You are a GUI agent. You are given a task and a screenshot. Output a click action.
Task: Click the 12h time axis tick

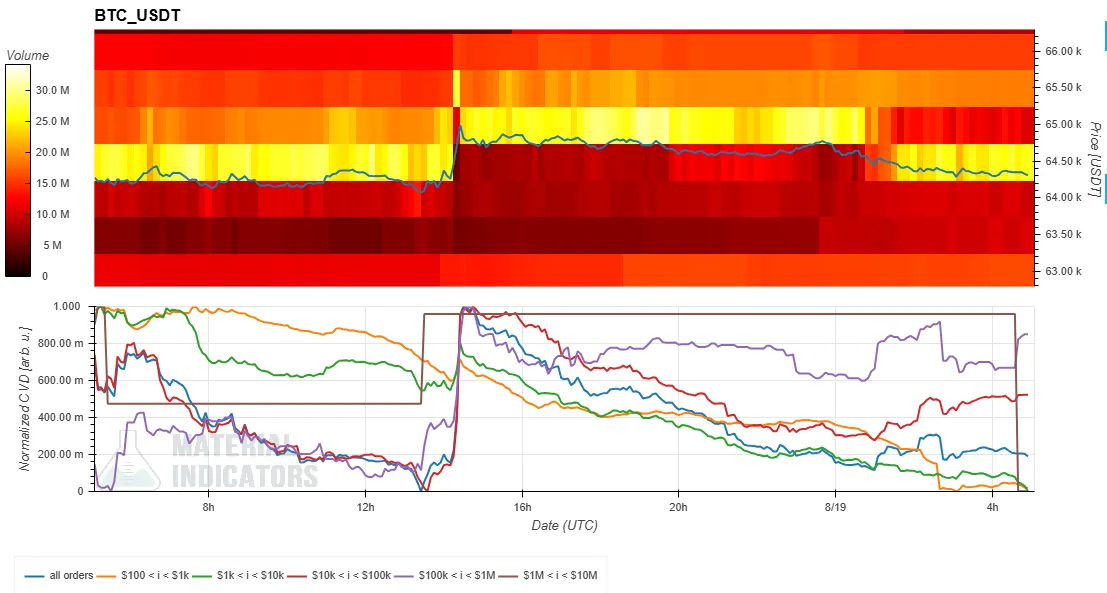[365, 507]
